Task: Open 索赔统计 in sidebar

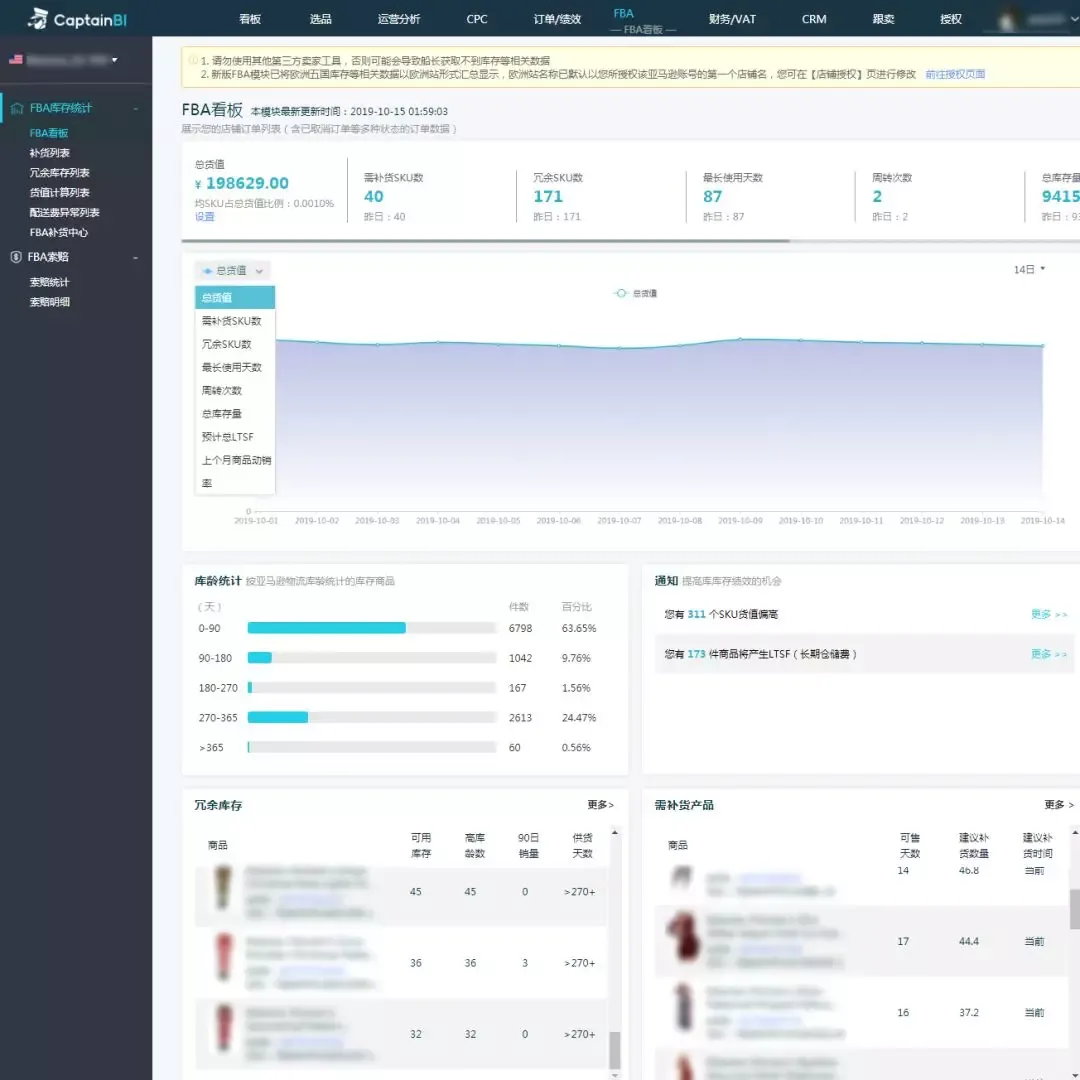Action: pos(50,282)
